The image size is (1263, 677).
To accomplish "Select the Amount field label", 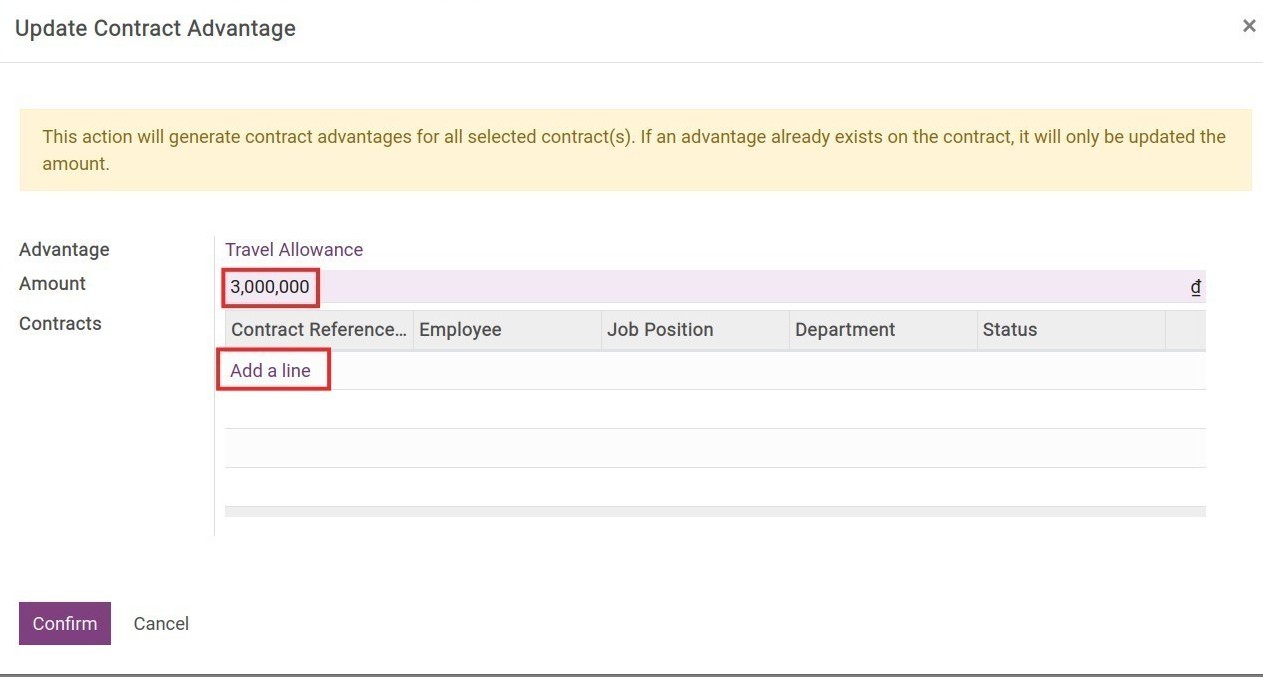I will (x=52, y=284).
